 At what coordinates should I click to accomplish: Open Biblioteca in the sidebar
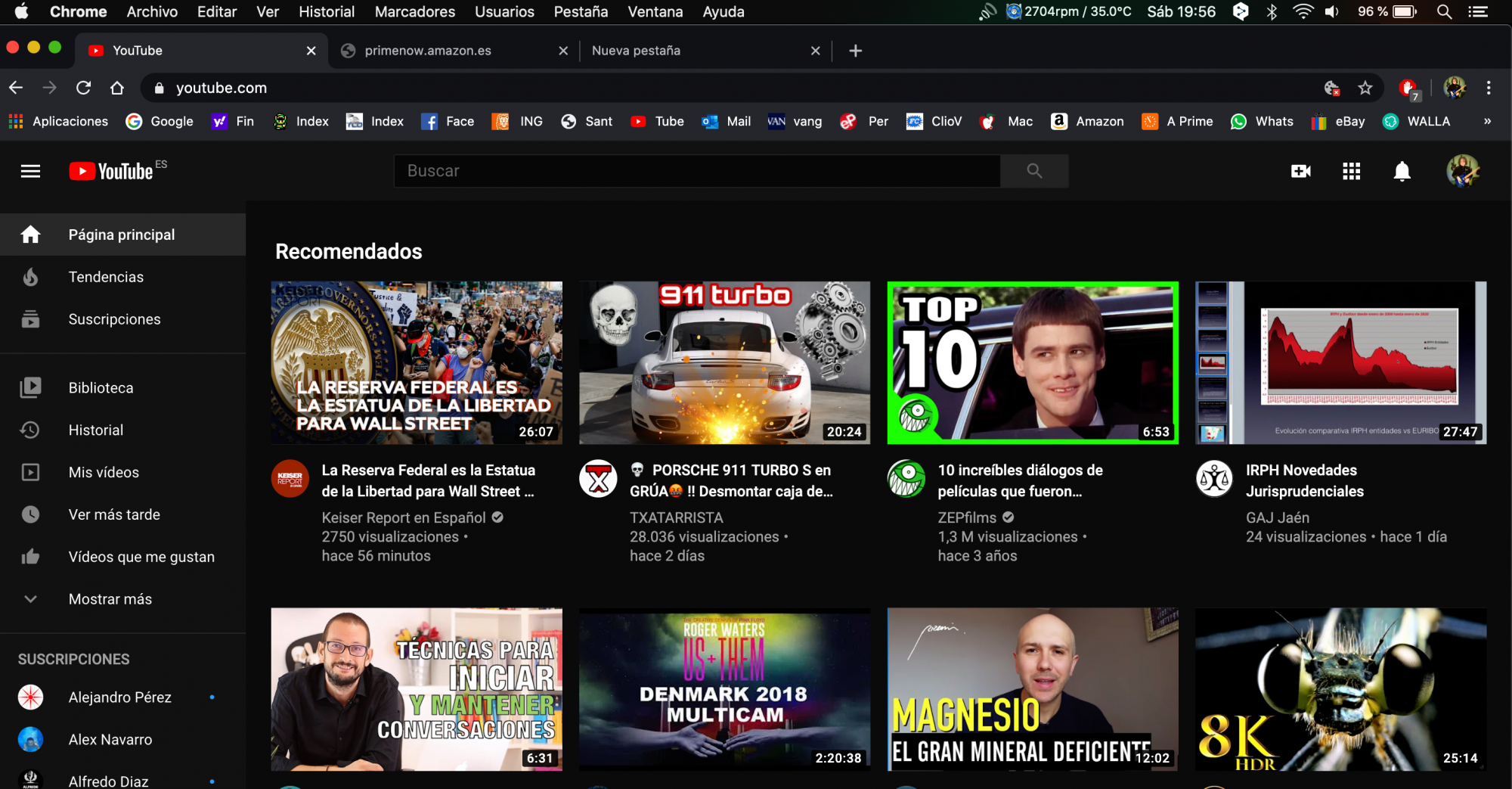[122, 387]
